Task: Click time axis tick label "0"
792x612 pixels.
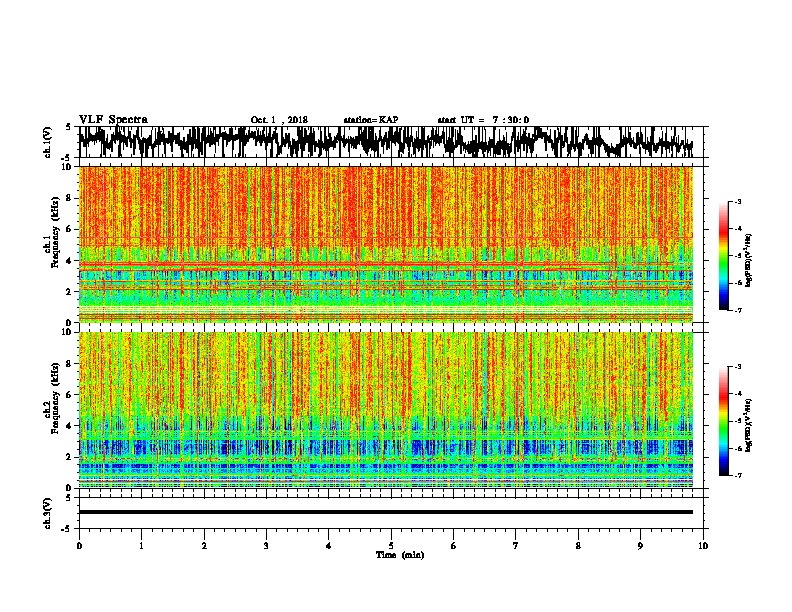Action: pos(79,546)
